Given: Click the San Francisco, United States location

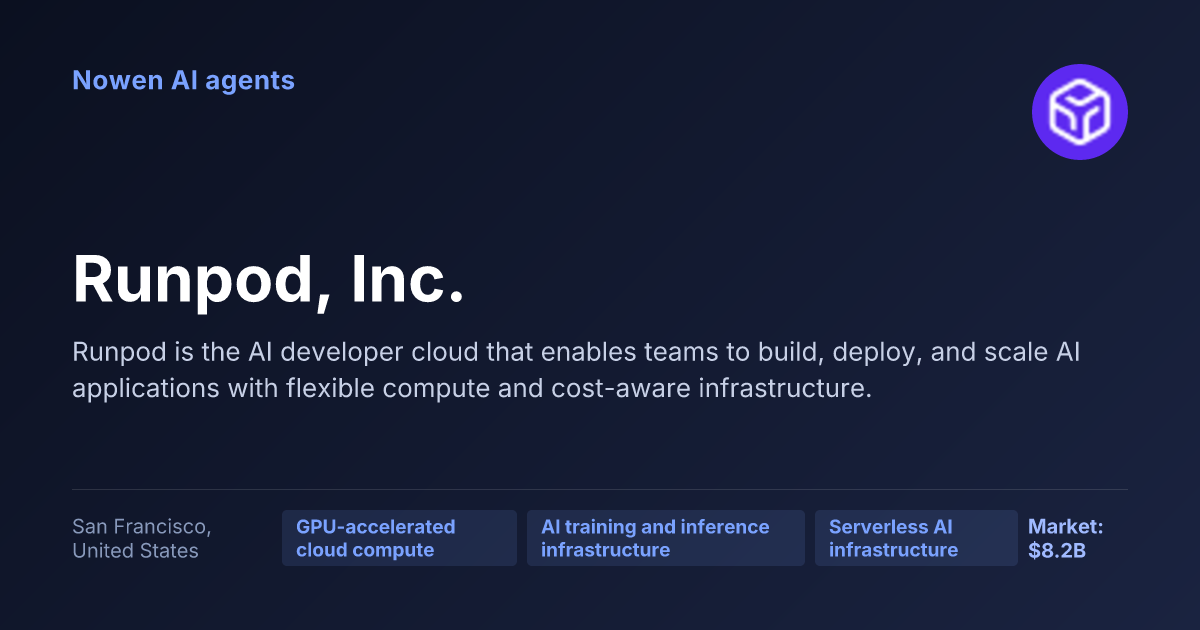Looking at the screenshot, I should (141, 538).
